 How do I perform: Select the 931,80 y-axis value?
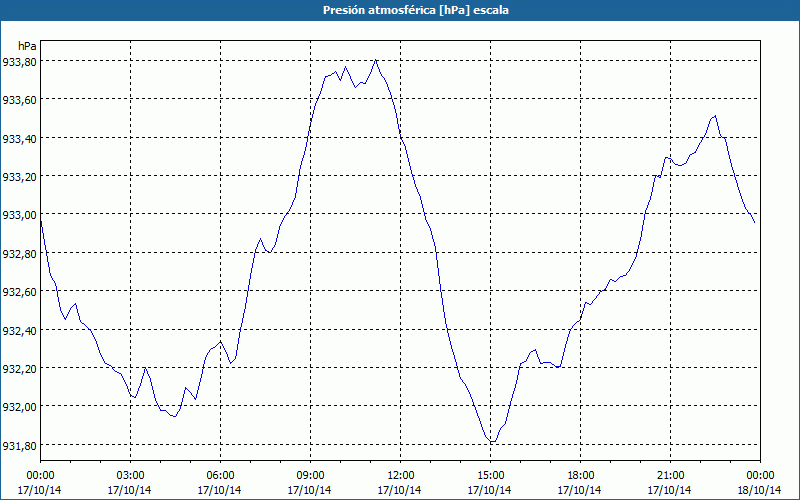point(19,445)
